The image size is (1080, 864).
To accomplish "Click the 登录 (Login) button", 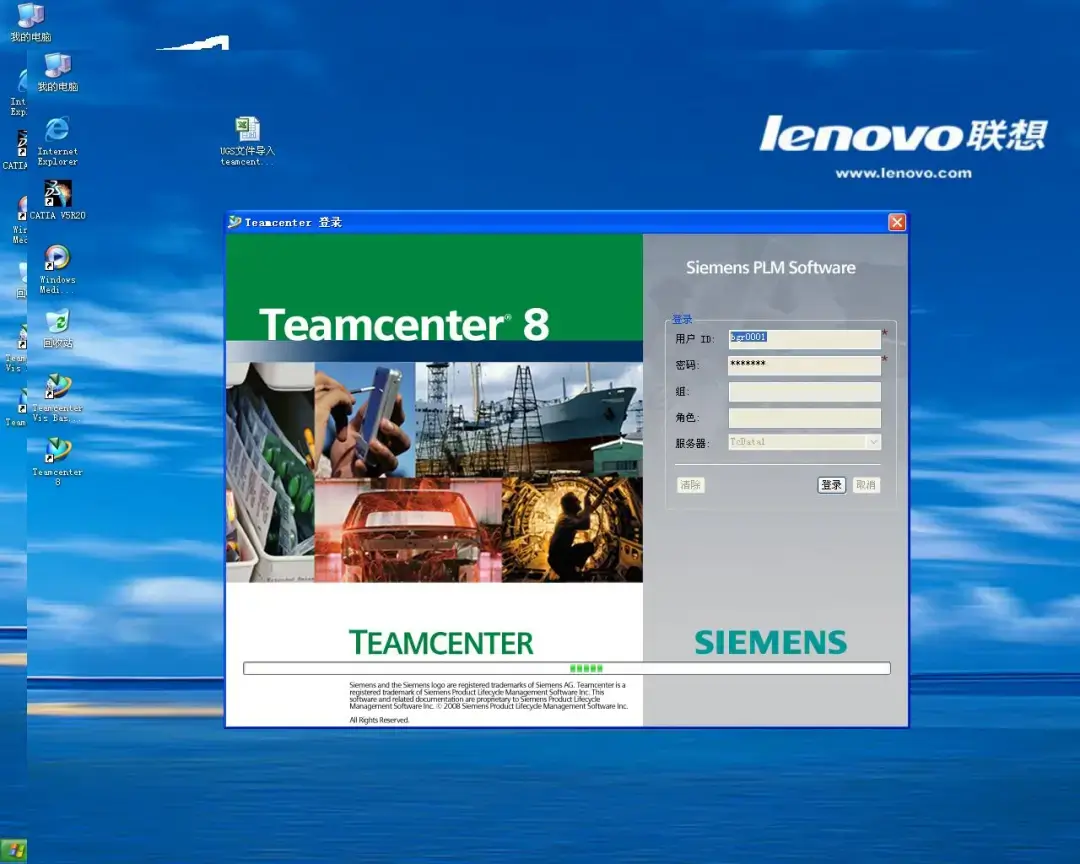I will (831, 484).
